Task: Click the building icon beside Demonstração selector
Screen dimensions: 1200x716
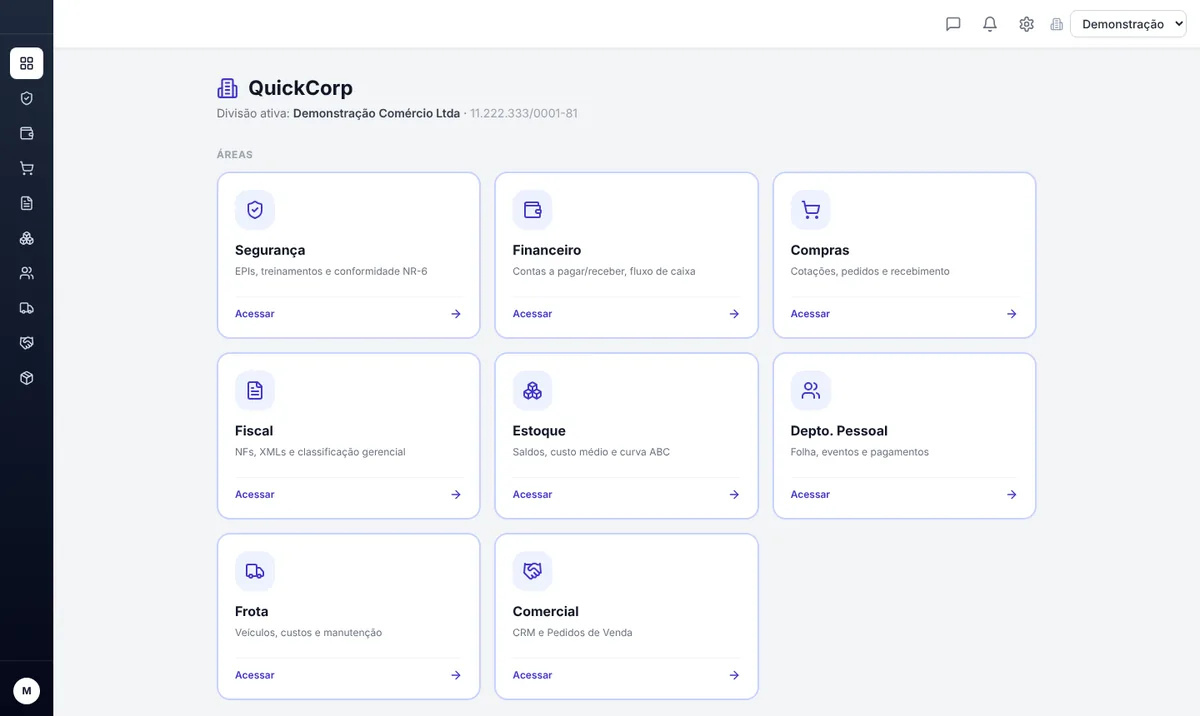Action: (x=1056, y=24)
